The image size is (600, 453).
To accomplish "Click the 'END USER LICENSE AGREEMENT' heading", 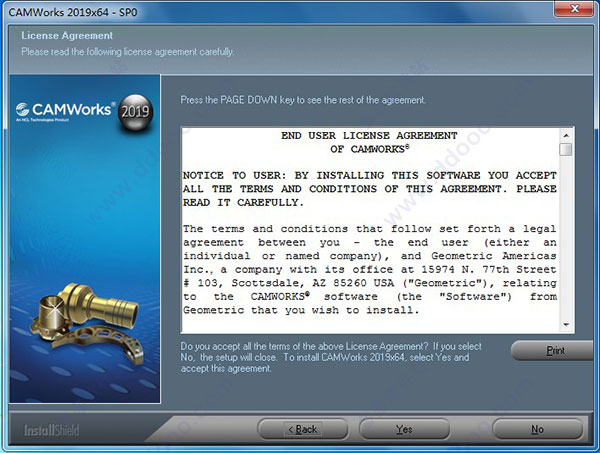I will 369,135.
